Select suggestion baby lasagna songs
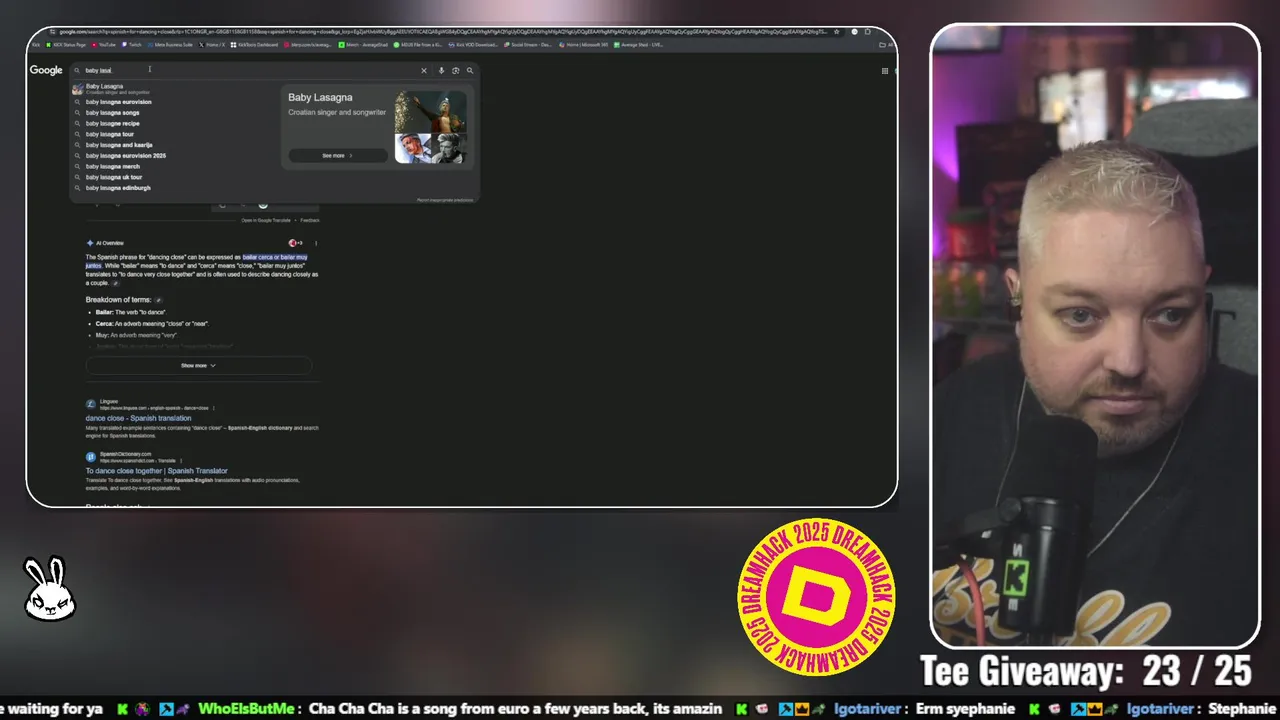The image size is (1280, 720). coord(112,113)
